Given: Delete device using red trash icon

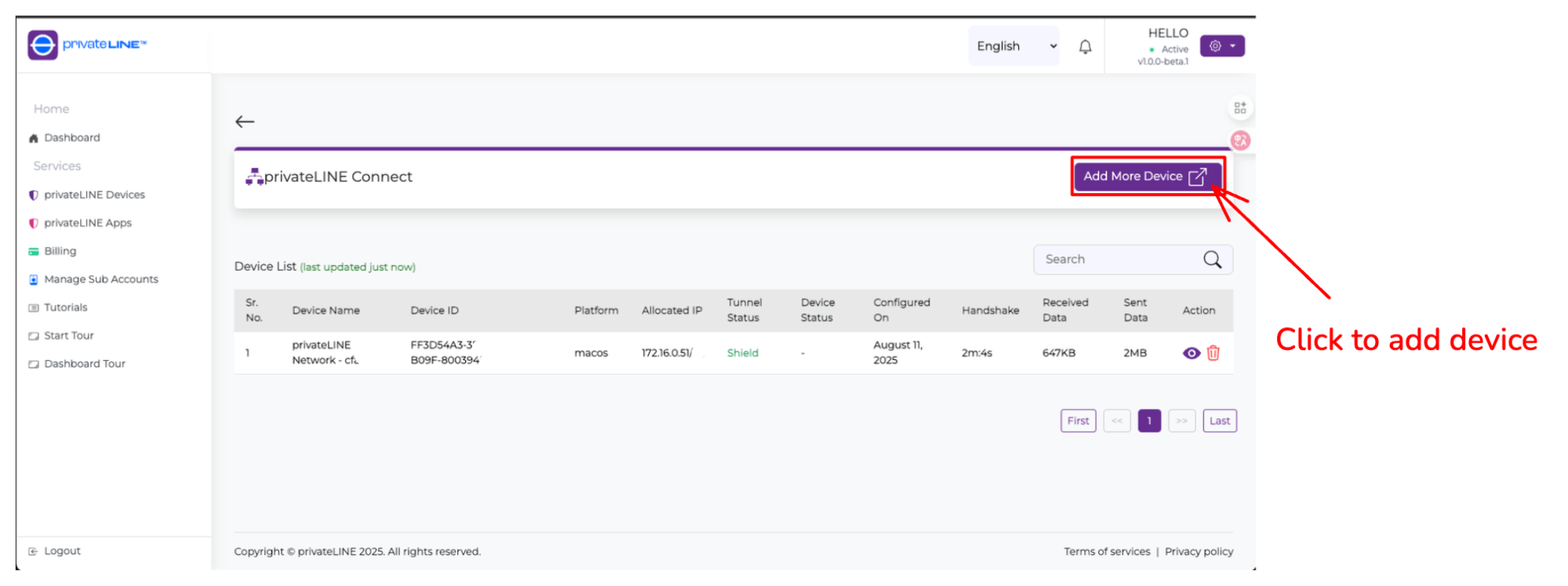Looking at the screenshot, I should (x=1213, y=353).
